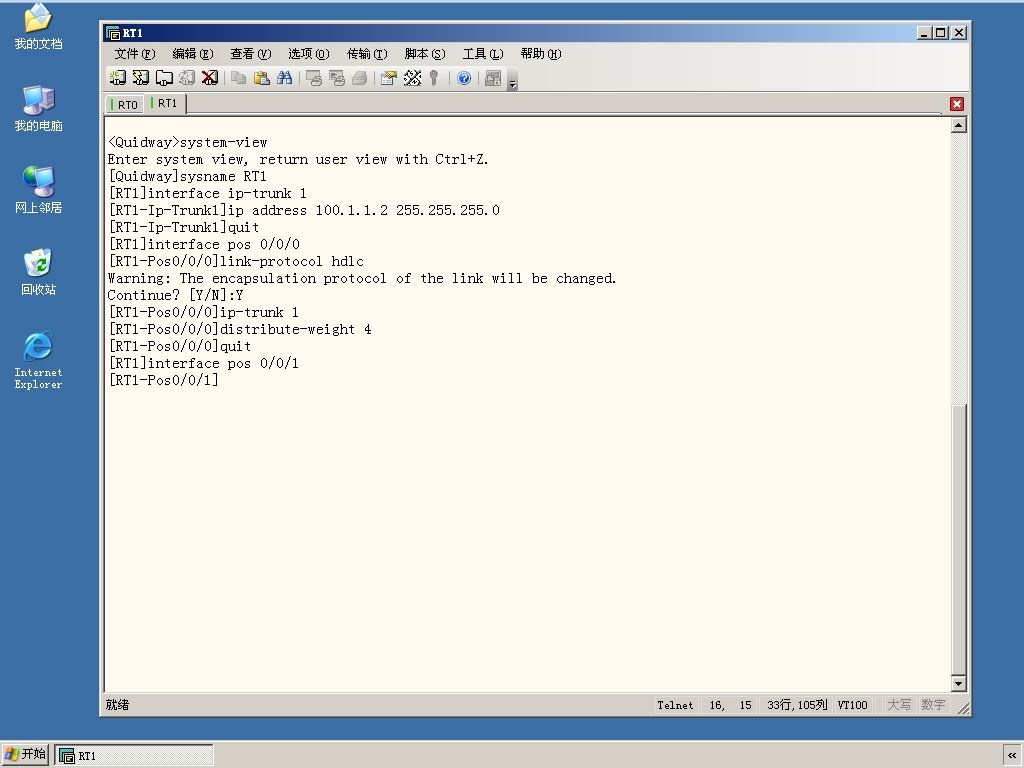Click the 我的电脑 desktop icon
The width and height of the screenshot is (1024, 768).
pyautogui.click(x=38, y=108)
